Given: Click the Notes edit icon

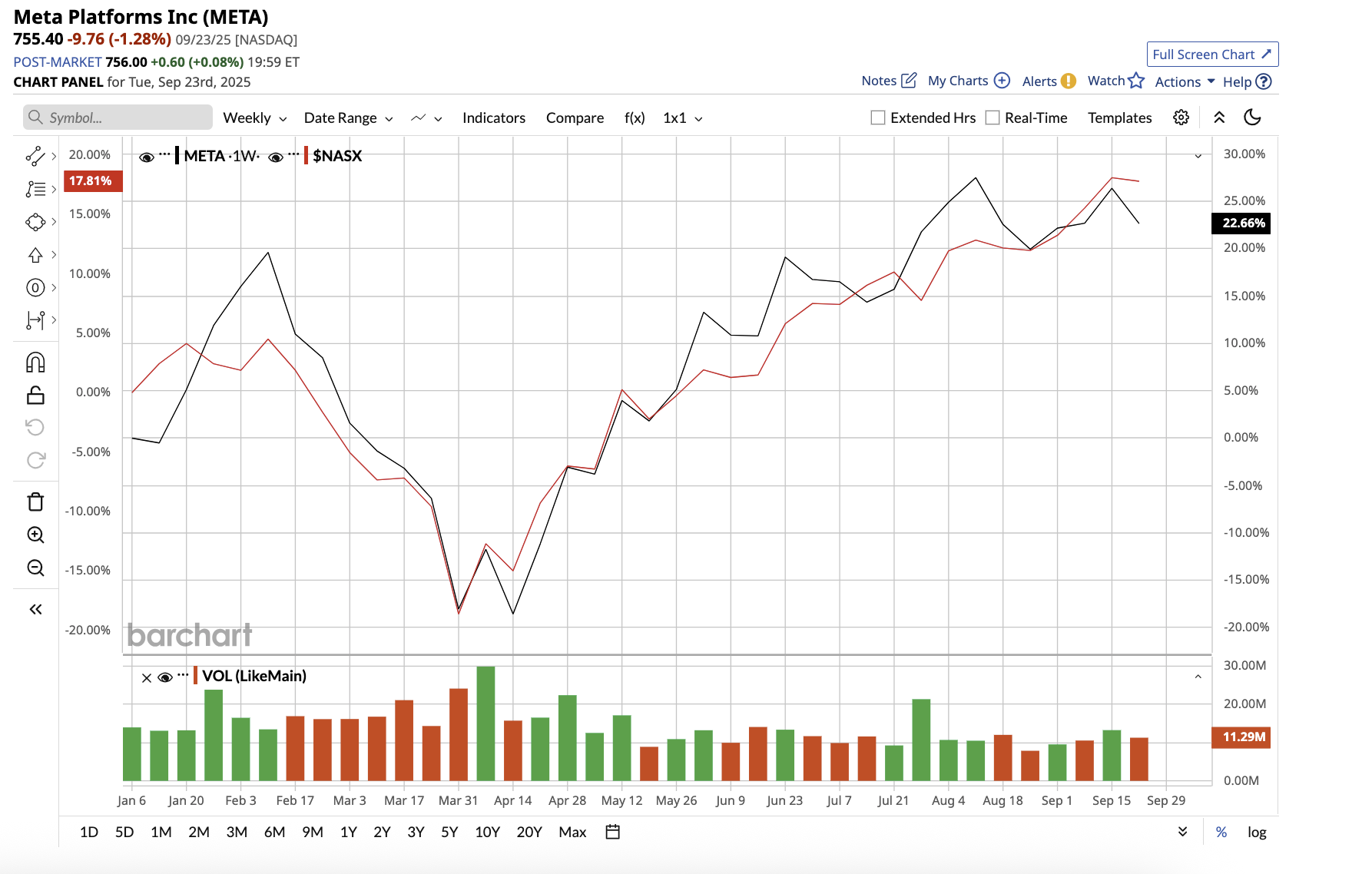Looking at the screenshot, I should tap(909, 80).
